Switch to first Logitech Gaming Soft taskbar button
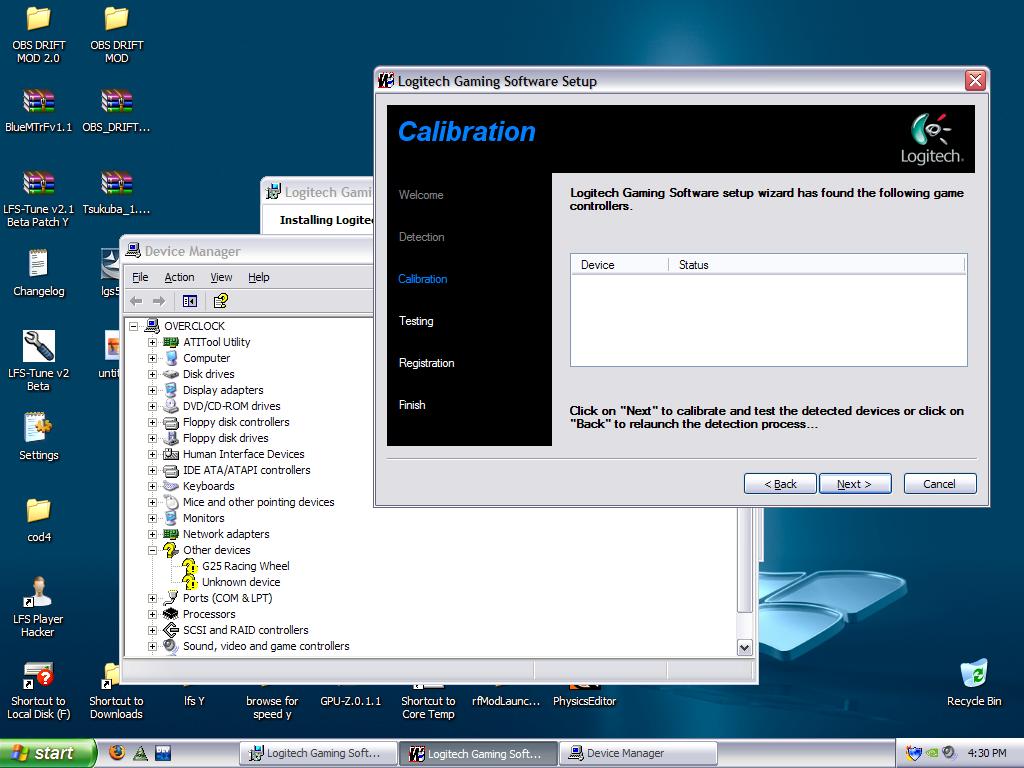This screenshot has width=1024, height=768. [x=318, y=753]
